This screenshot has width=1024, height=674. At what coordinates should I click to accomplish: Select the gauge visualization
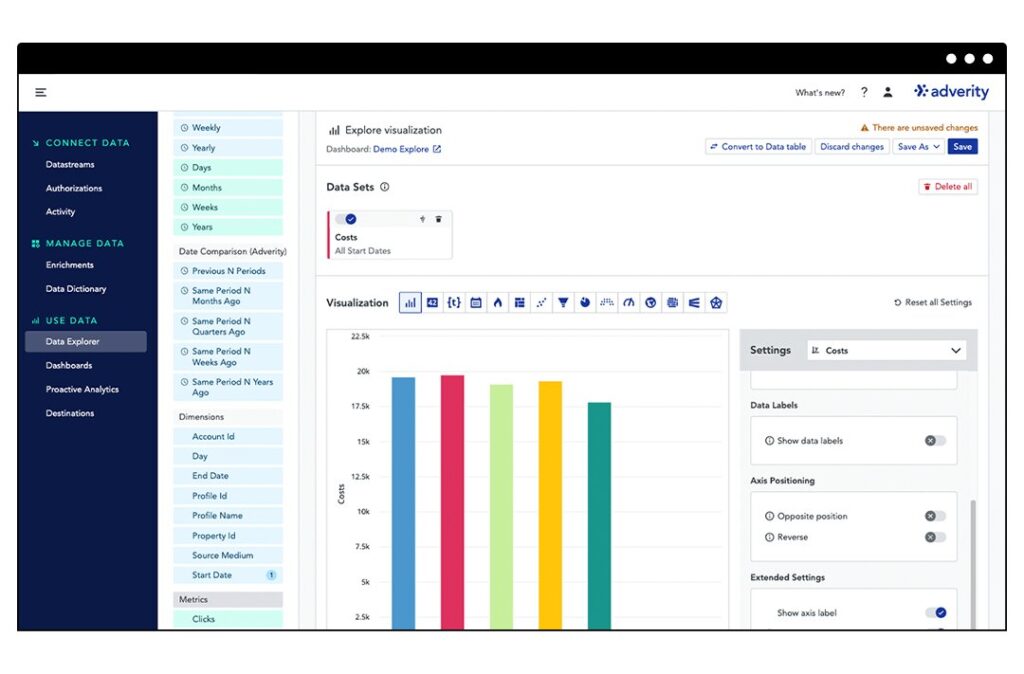[x=629, y=302]
